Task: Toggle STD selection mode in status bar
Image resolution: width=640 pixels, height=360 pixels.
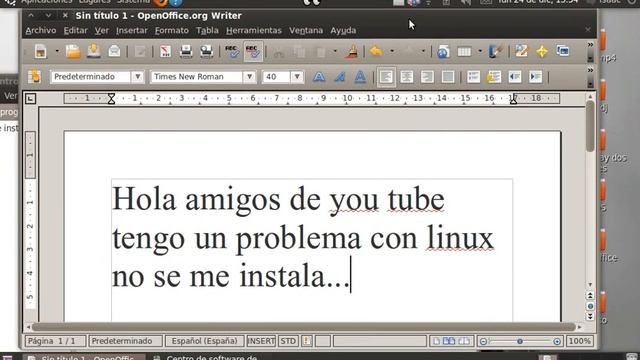Action: tap(288, 341)
